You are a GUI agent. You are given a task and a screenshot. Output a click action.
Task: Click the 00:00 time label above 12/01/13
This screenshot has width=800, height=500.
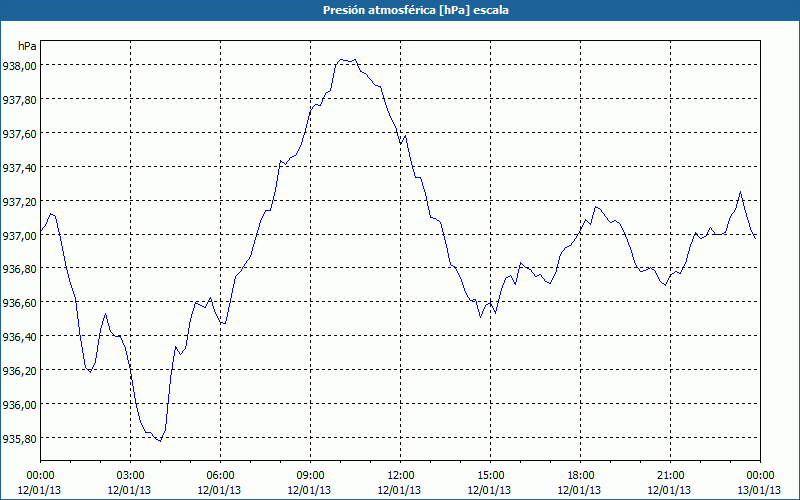(x=40, y=476)
